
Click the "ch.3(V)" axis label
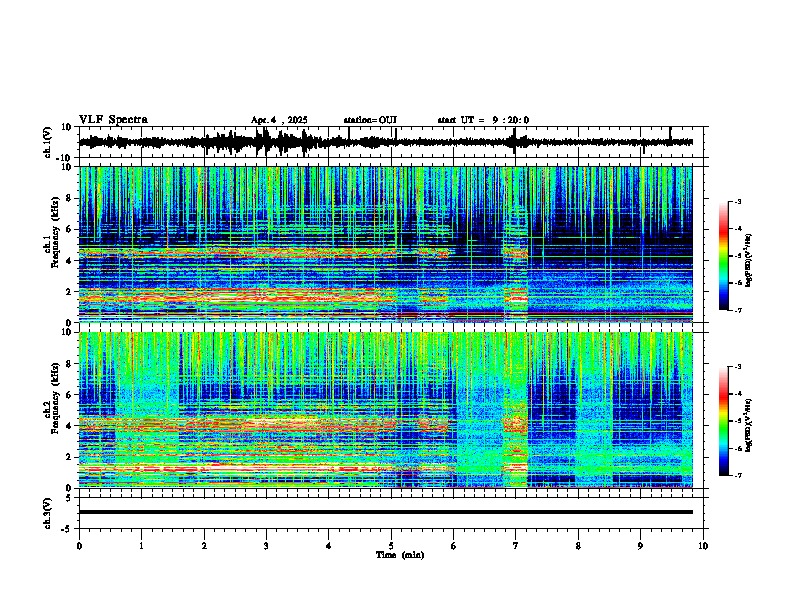48,513
